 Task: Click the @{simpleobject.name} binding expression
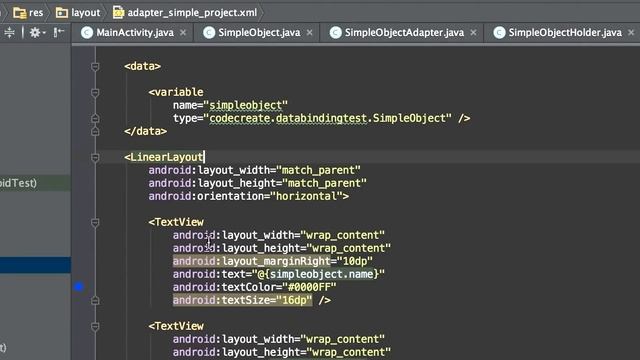click(318, 274)
